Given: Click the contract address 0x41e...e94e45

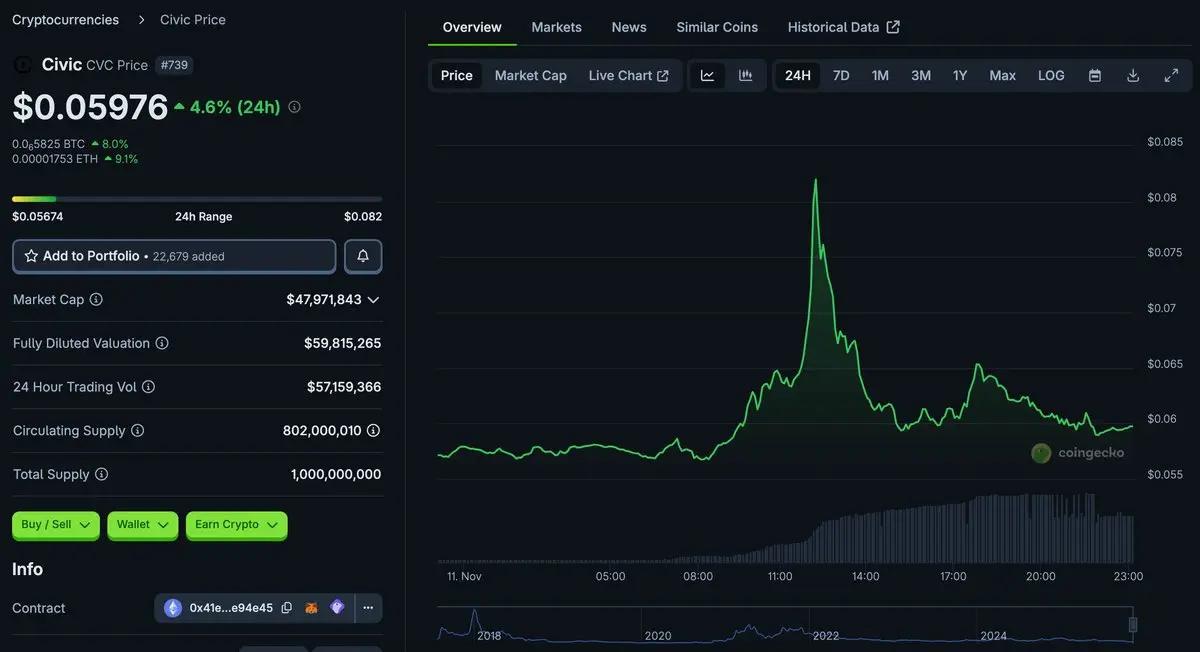Looking at the screenshot, I should (x=231, y=608).
